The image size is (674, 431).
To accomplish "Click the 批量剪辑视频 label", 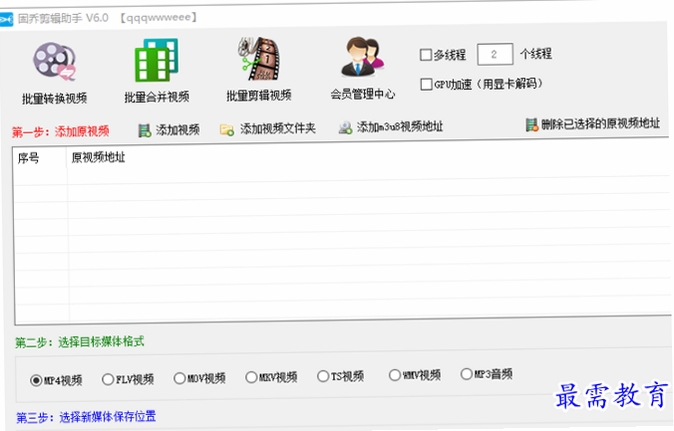I will coord(259,95).
